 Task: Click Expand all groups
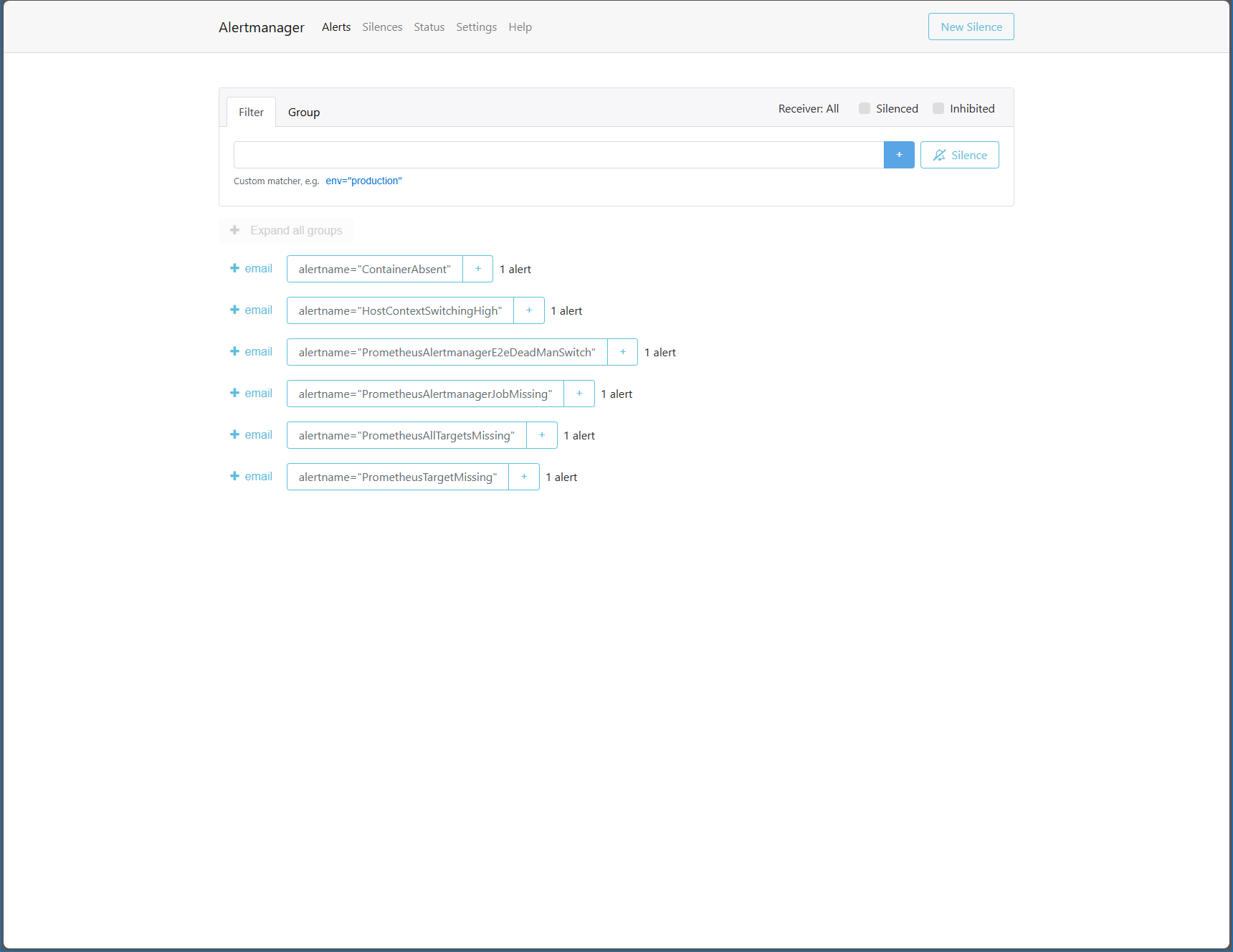click(286, 230)
